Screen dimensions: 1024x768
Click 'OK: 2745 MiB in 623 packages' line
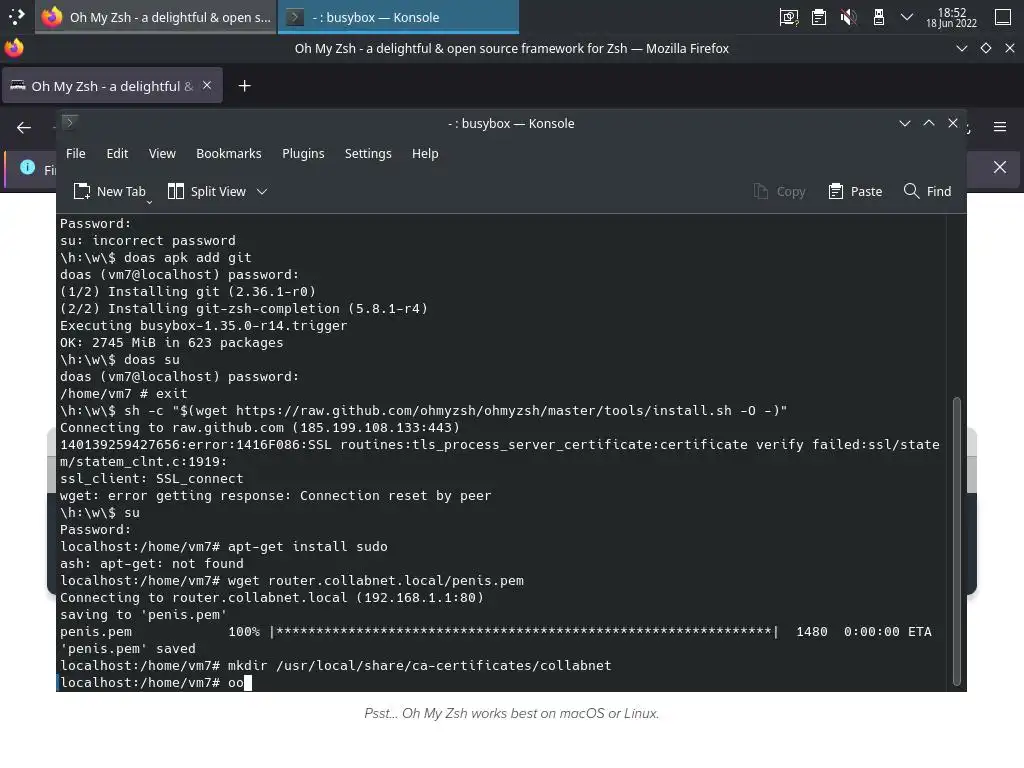pyautogui.click(x=172, y=342)
